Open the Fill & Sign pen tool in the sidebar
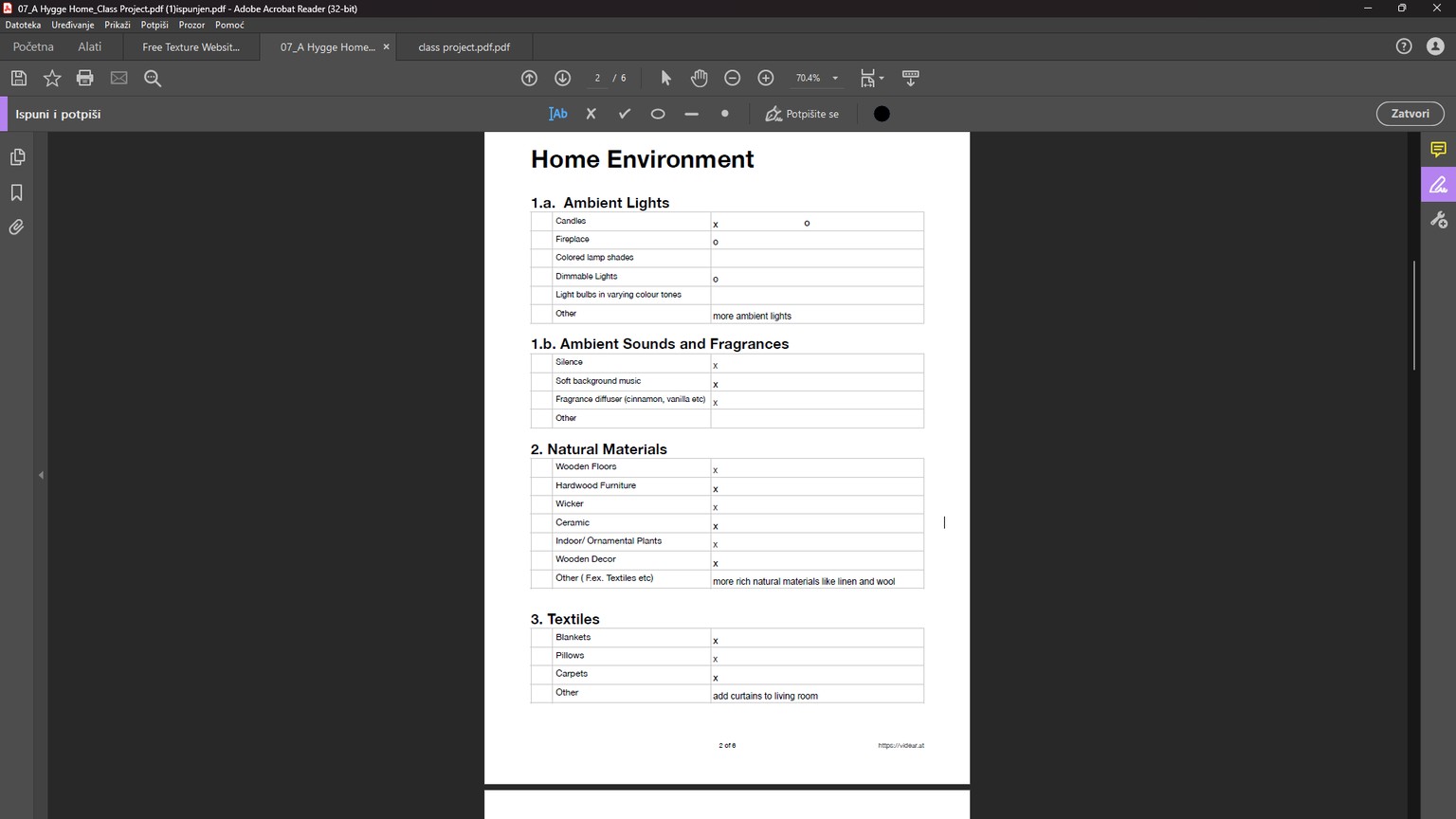1456x819 pixels. tap(1438, 185)
